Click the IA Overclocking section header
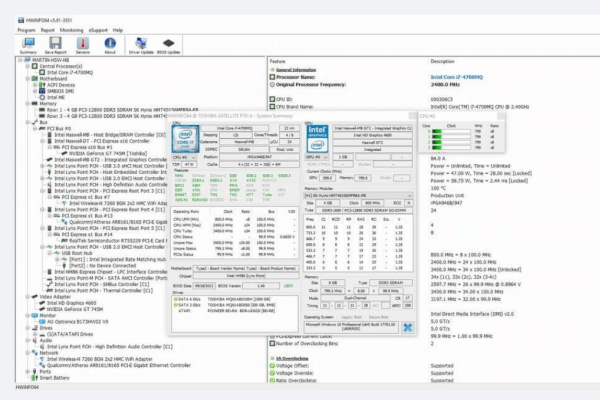 (x=292, y=358)
